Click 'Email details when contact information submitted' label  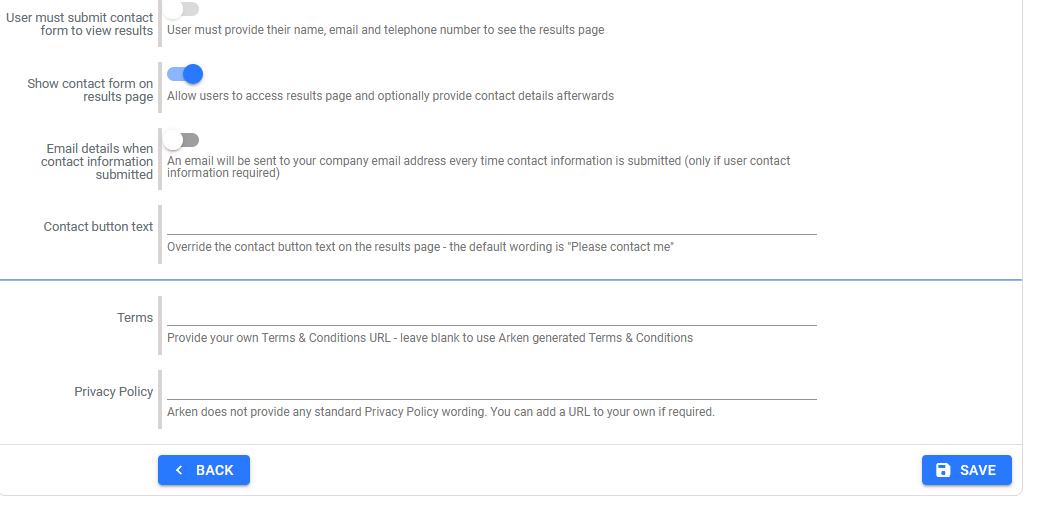(x=98, y=162)
